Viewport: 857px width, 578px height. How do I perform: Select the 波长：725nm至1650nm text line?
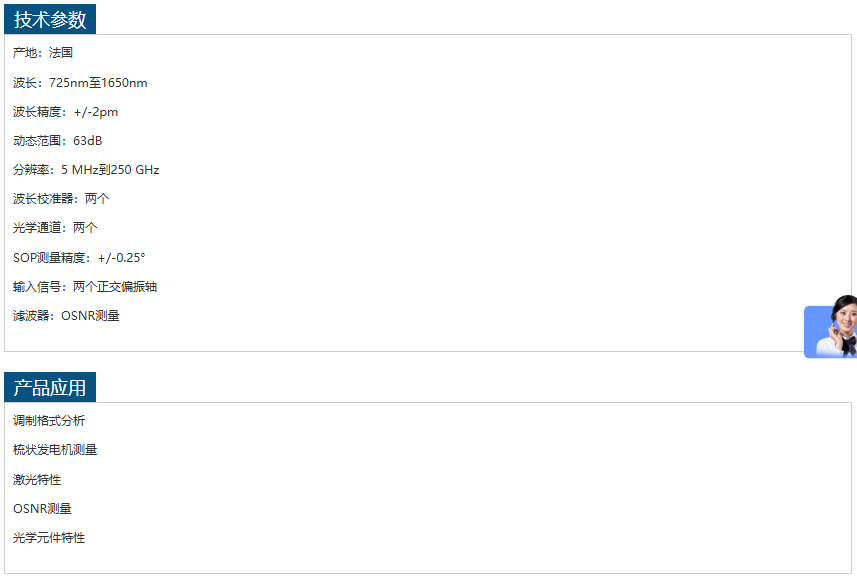[x=80, y=83]
